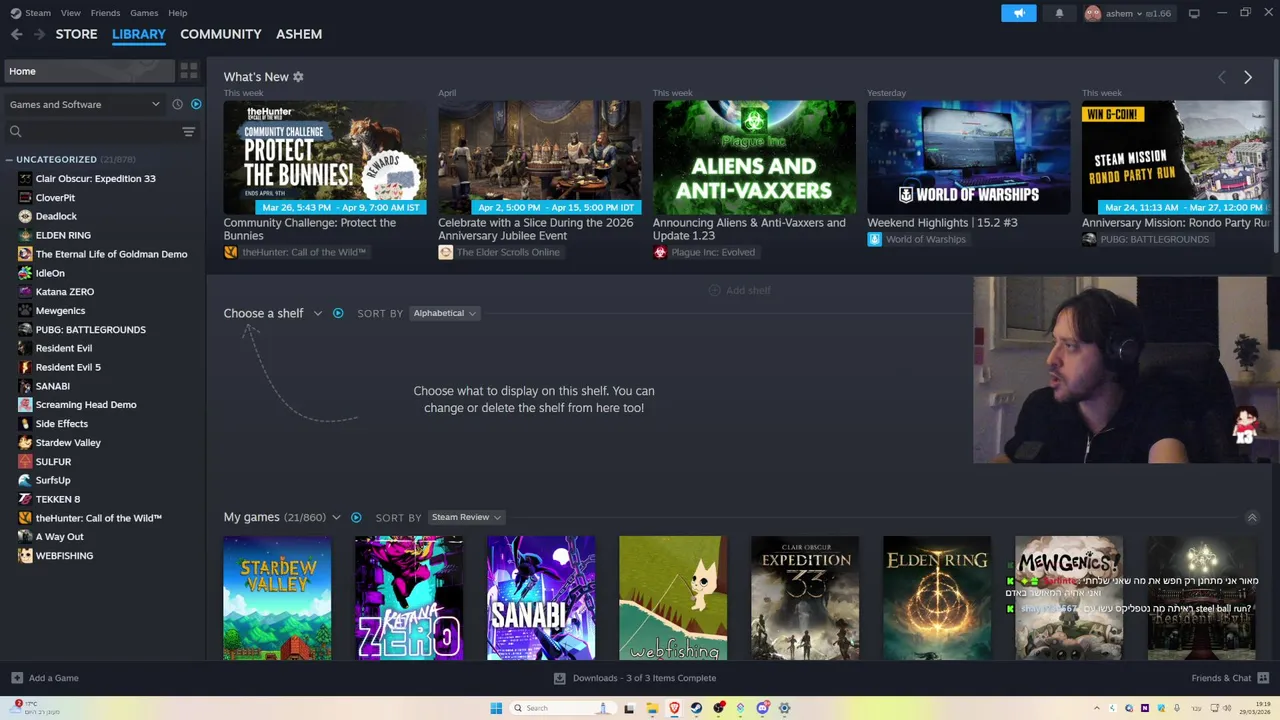Click theHunter game icon under news
This screenshot has height=720, width=1280.
231,252
